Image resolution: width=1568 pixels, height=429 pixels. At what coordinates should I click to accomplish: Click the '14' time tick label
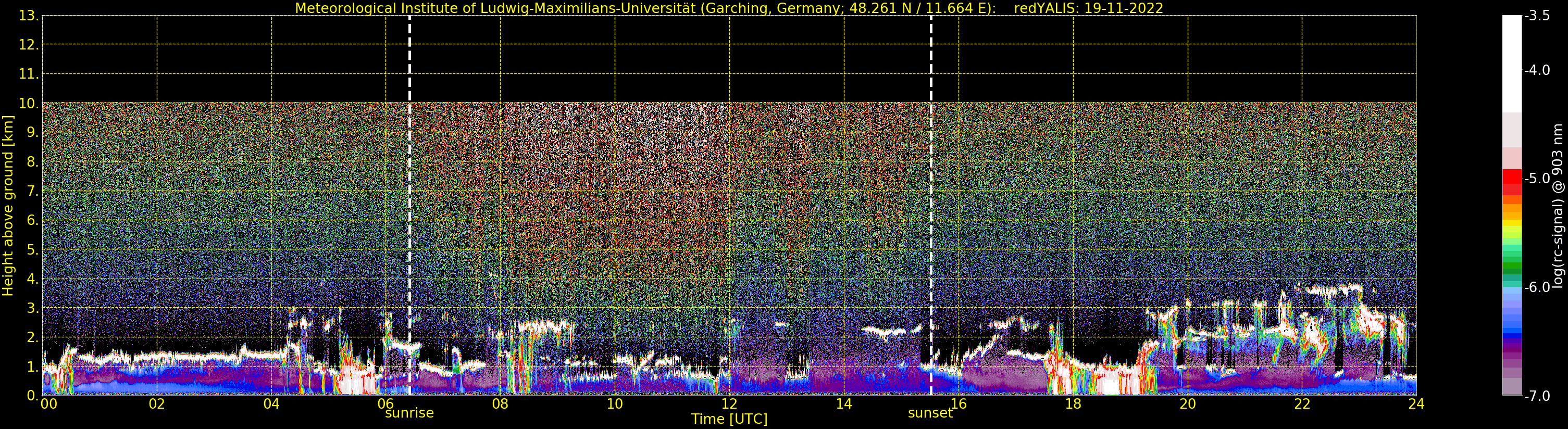844,403
